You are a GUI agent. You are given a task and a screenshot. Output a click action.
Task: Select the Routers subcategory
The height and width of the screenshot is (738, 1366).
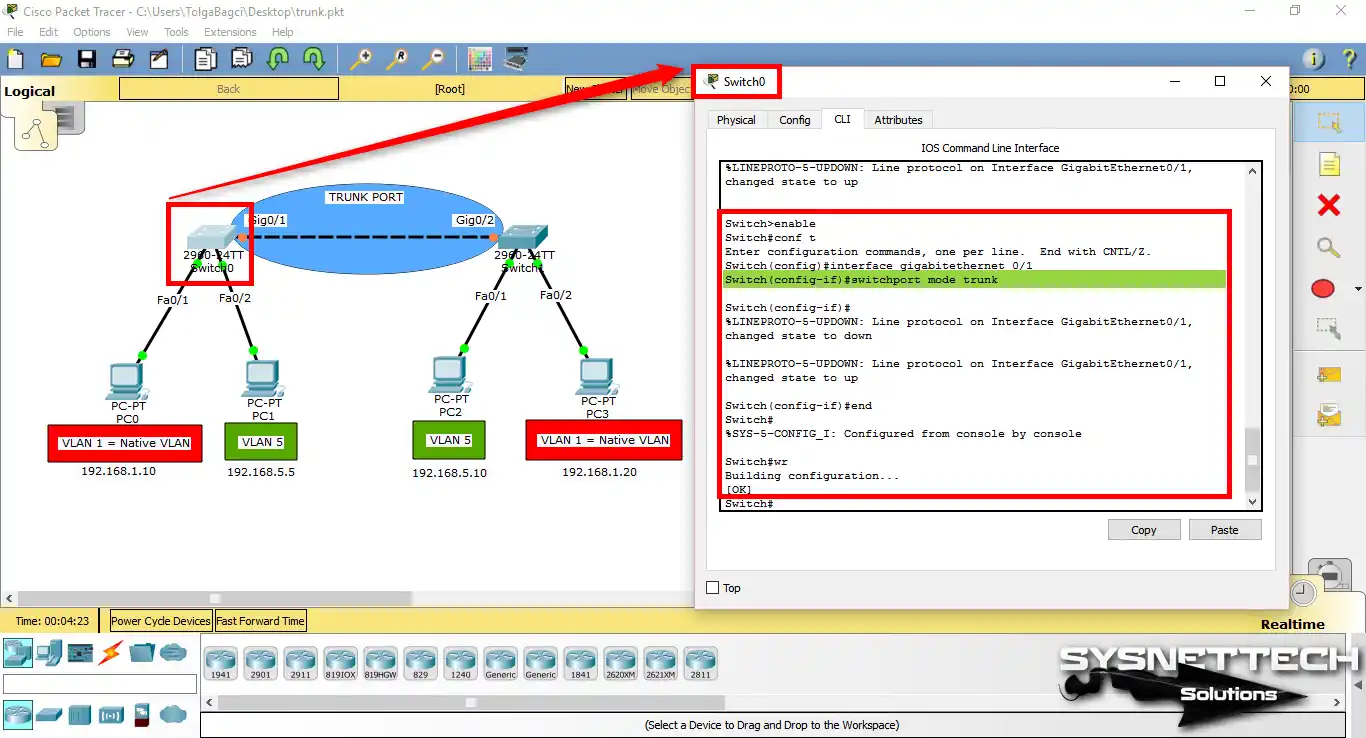tap(17, 714)
